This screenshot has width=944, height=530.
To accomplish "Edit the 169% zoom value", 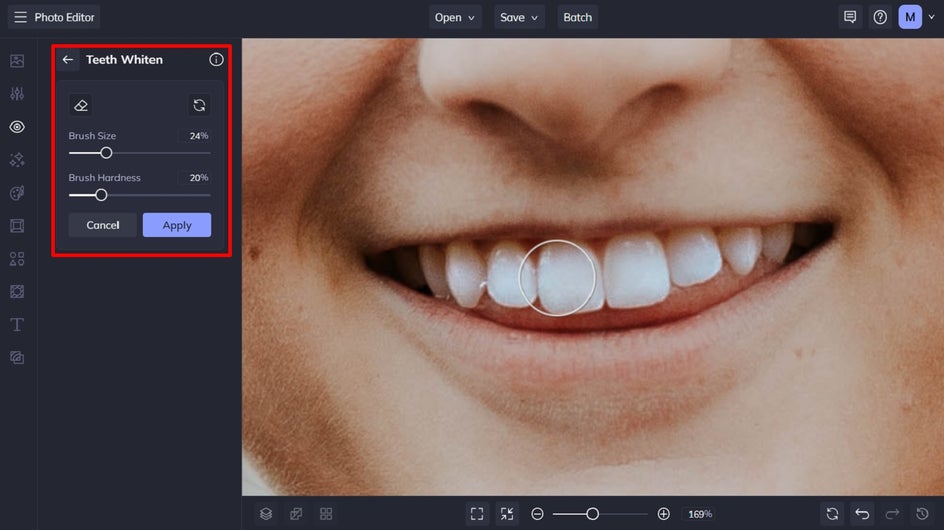I will (x=700, y=514).
